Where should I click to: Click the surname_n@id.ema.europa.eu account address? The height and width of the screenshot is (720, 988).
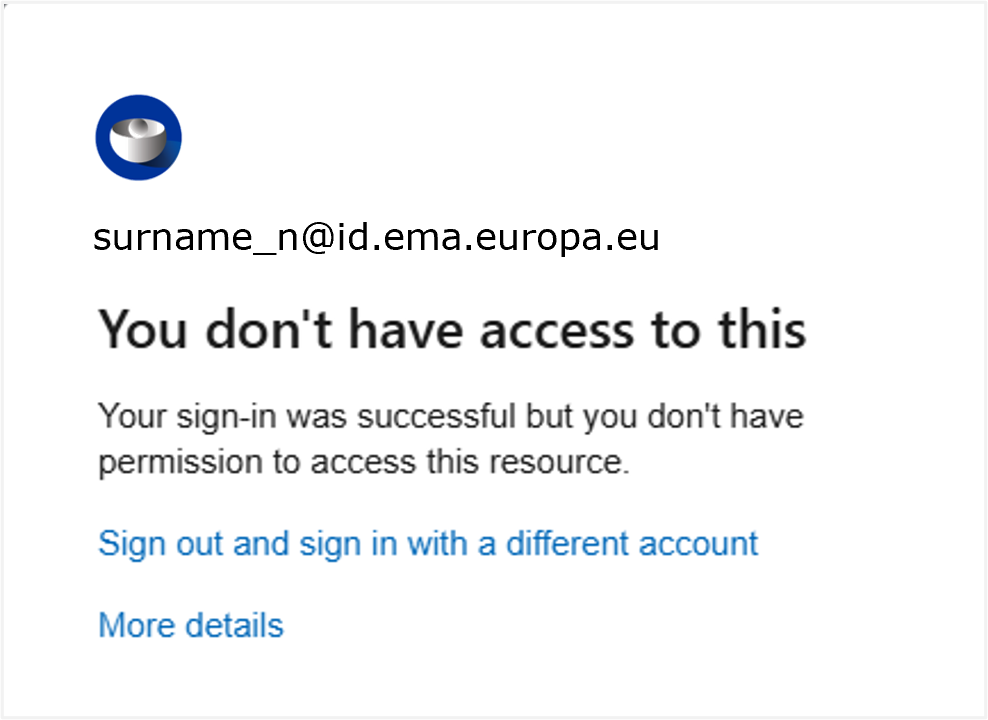pos(376,238)
